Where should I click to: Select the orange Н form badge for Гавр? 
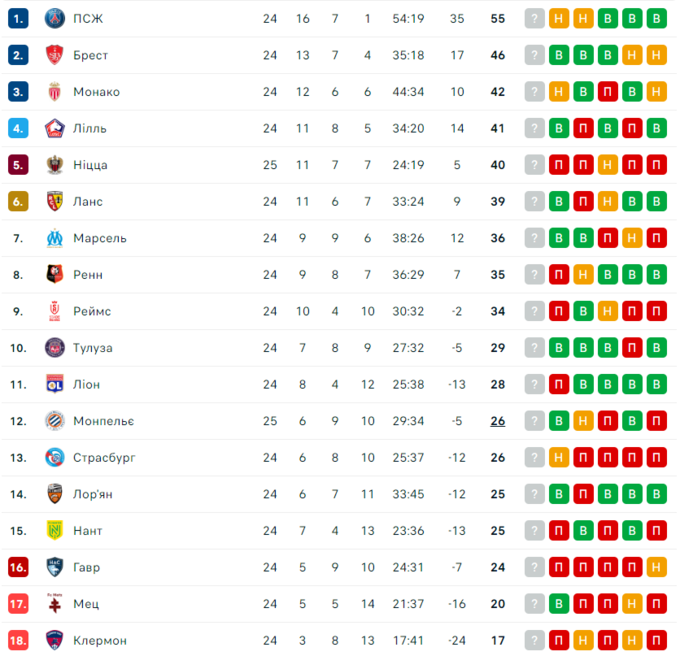click(x=656, y=567)
